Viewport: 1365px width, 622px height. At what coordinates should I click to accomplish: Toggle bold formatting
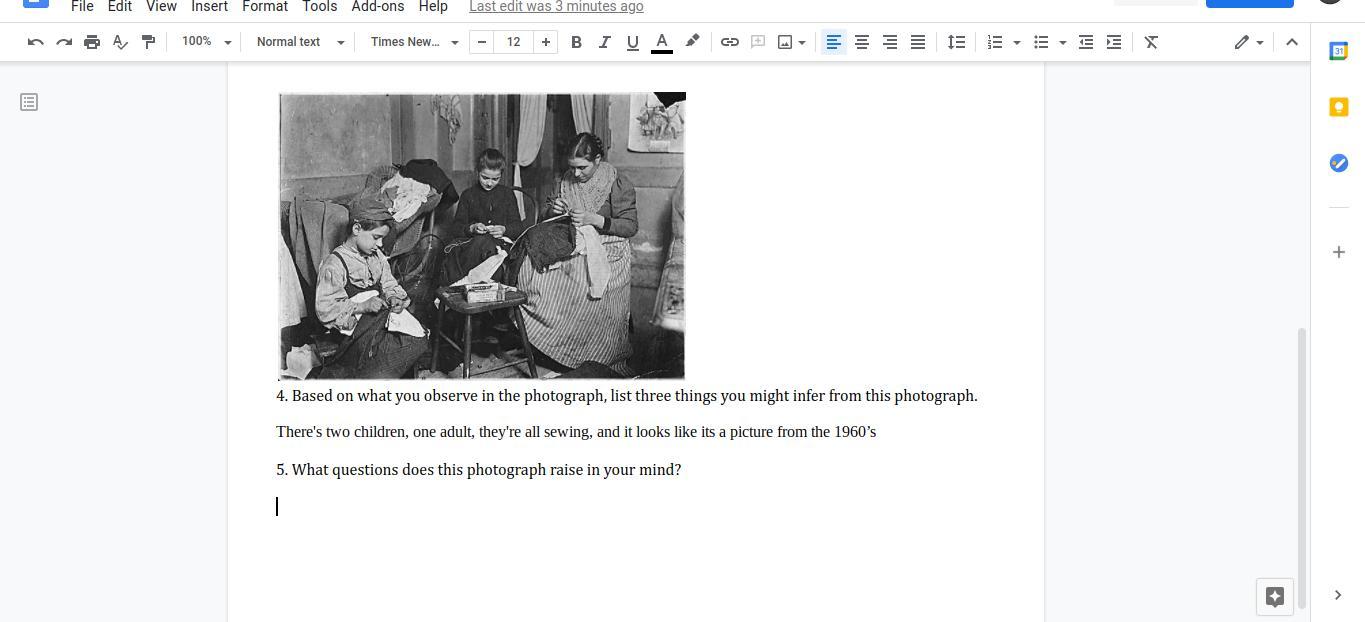coord(576,42)
